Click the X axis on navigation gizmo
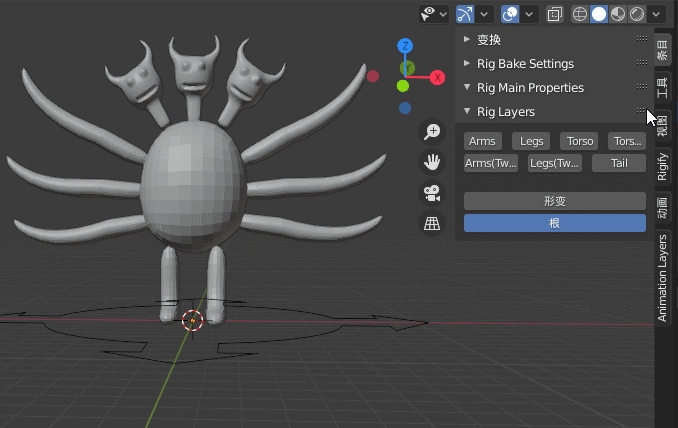Viewport: 678px width, 428px height. click(438, 77)
